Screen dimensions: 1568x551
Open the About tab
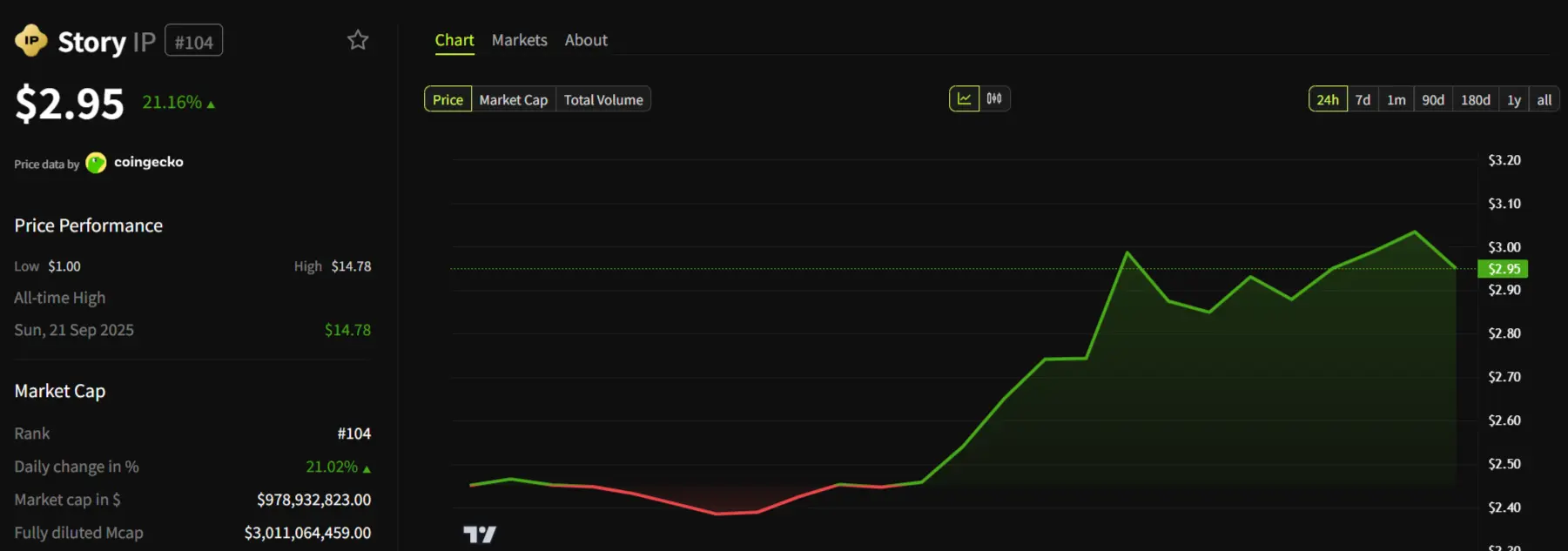tap(586, 40)
